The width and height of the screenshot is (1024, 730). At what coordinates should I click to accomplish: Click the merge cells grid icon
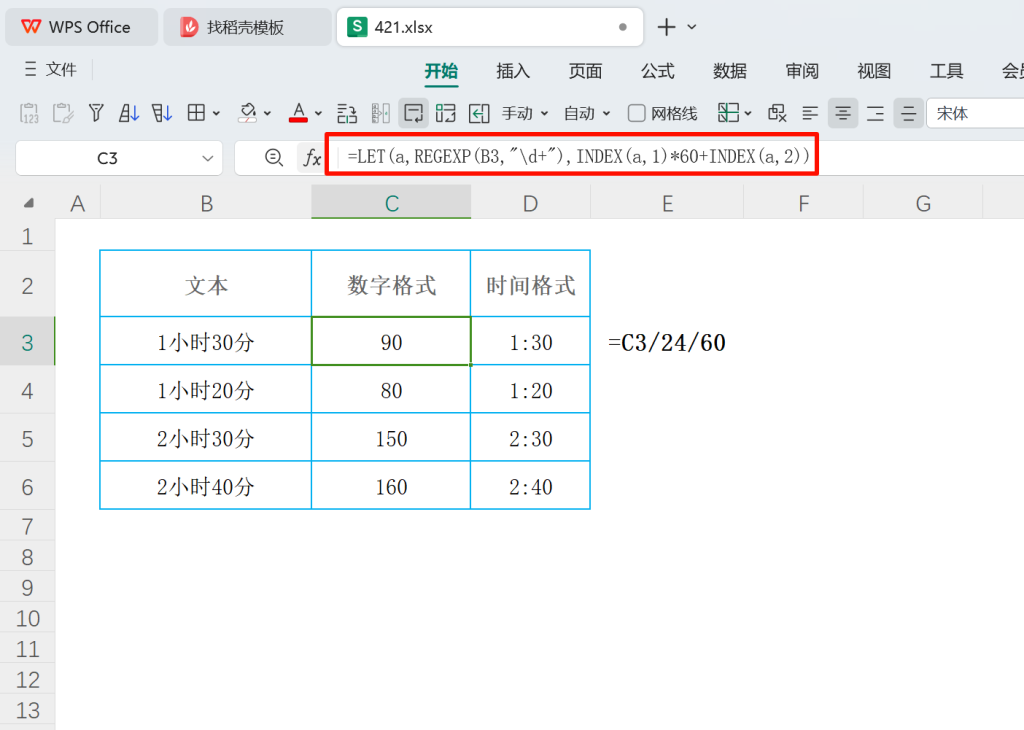[445, 113]
